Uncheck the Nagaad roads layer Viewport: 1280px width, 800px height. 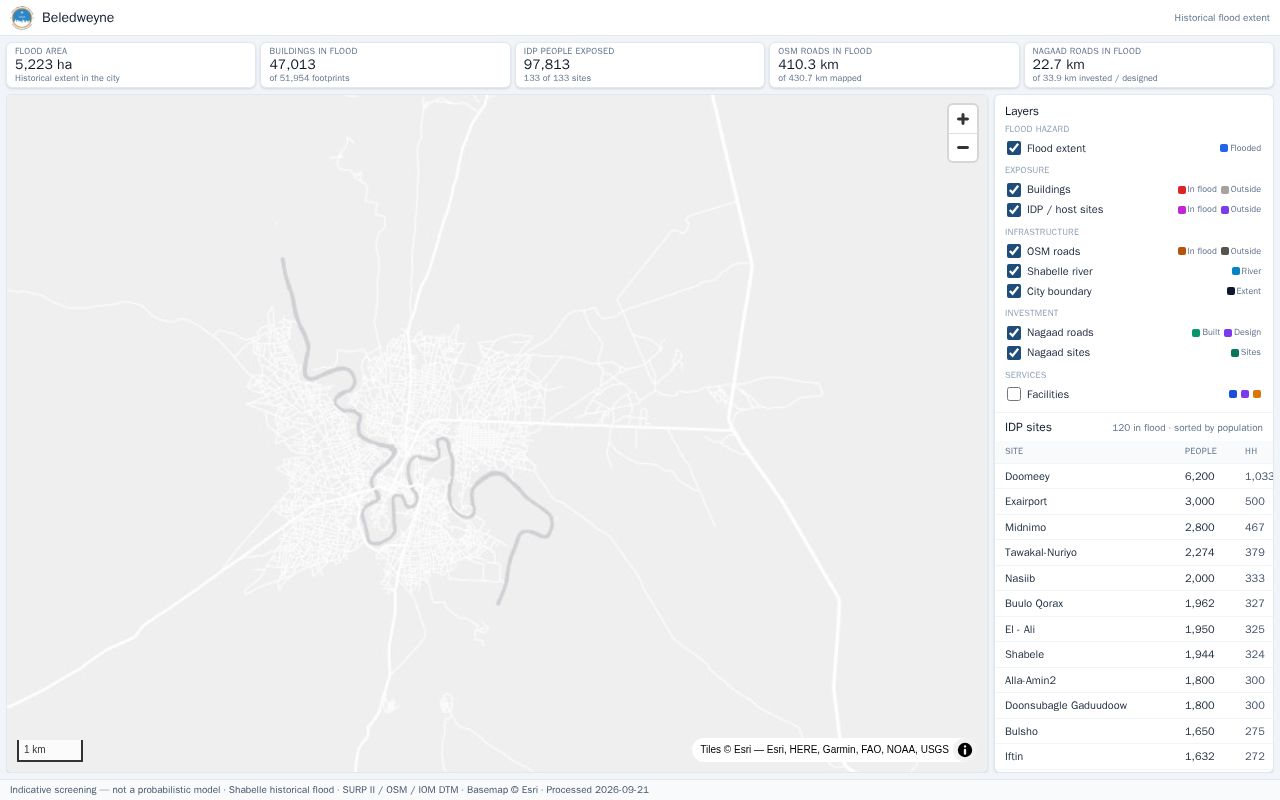point(1014,333)
